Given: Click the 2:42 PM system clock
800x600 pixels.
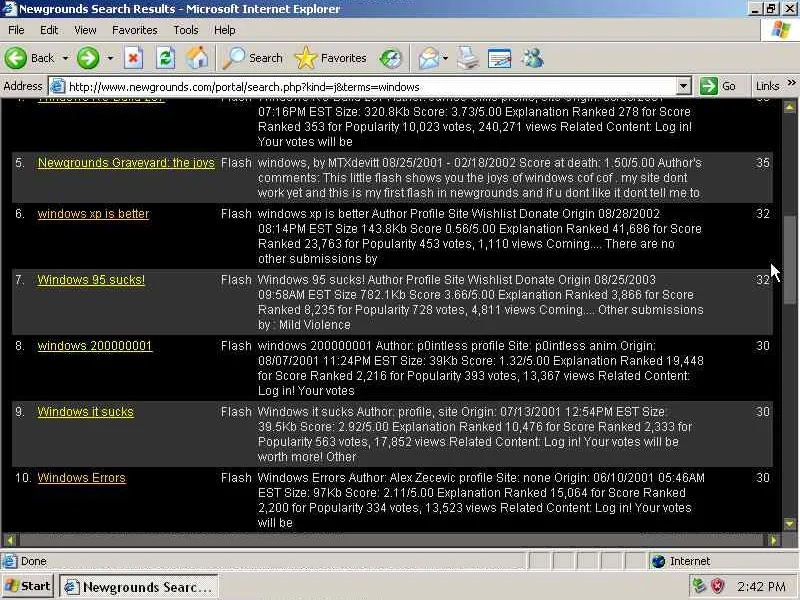Looking at the screenshot, I should (x=761, y=587).
